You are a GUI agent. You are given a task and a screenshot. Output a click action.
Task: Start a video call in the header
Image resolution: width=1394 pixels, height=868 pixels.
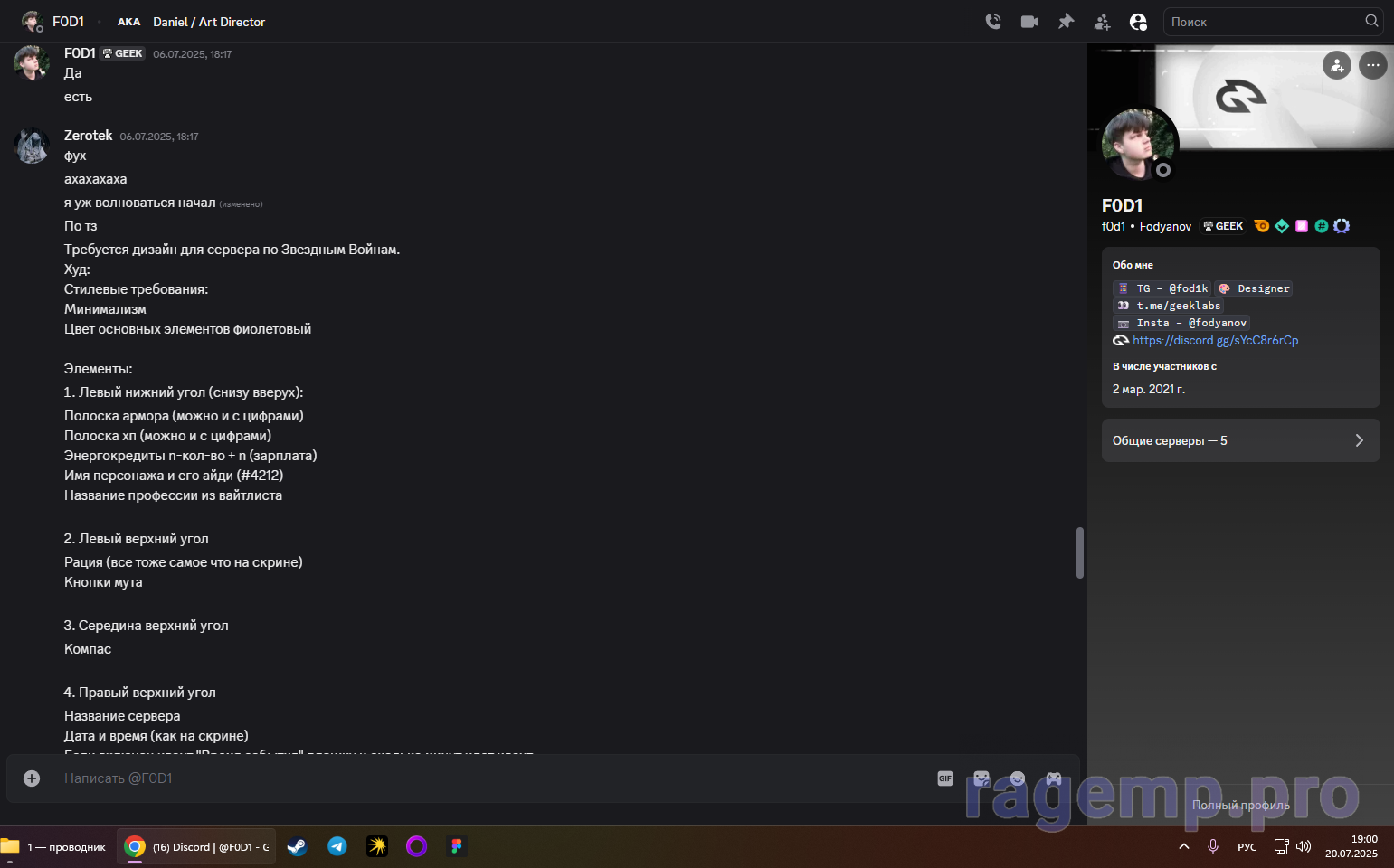pos(1029,22)
